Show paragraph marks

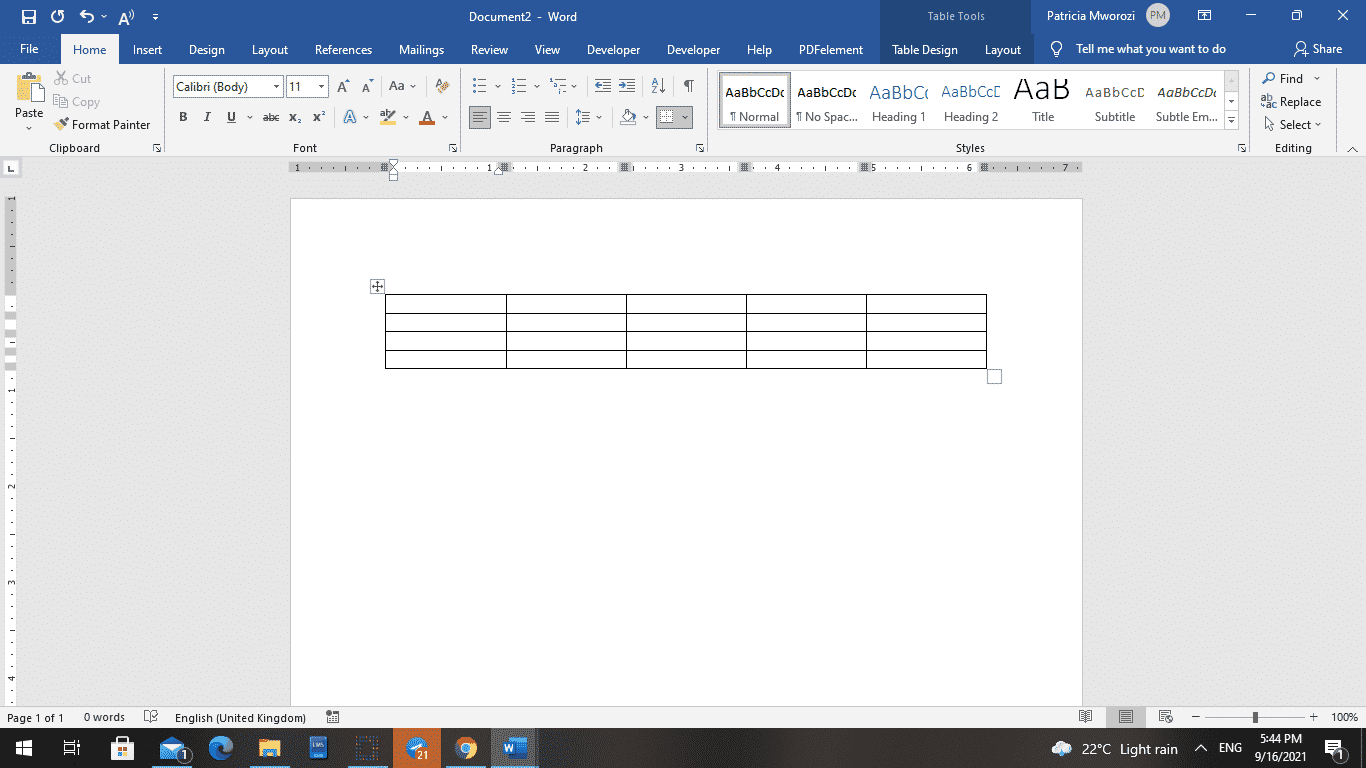pos(687,87)
